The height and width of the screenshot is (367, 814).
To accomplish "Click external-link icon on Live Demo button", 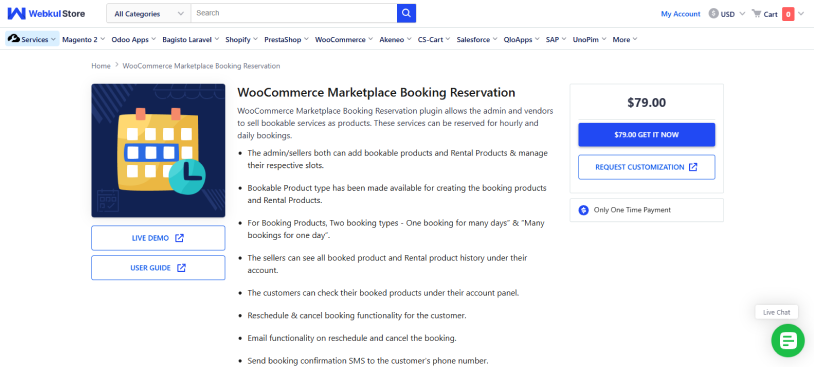I will point(179,238).
